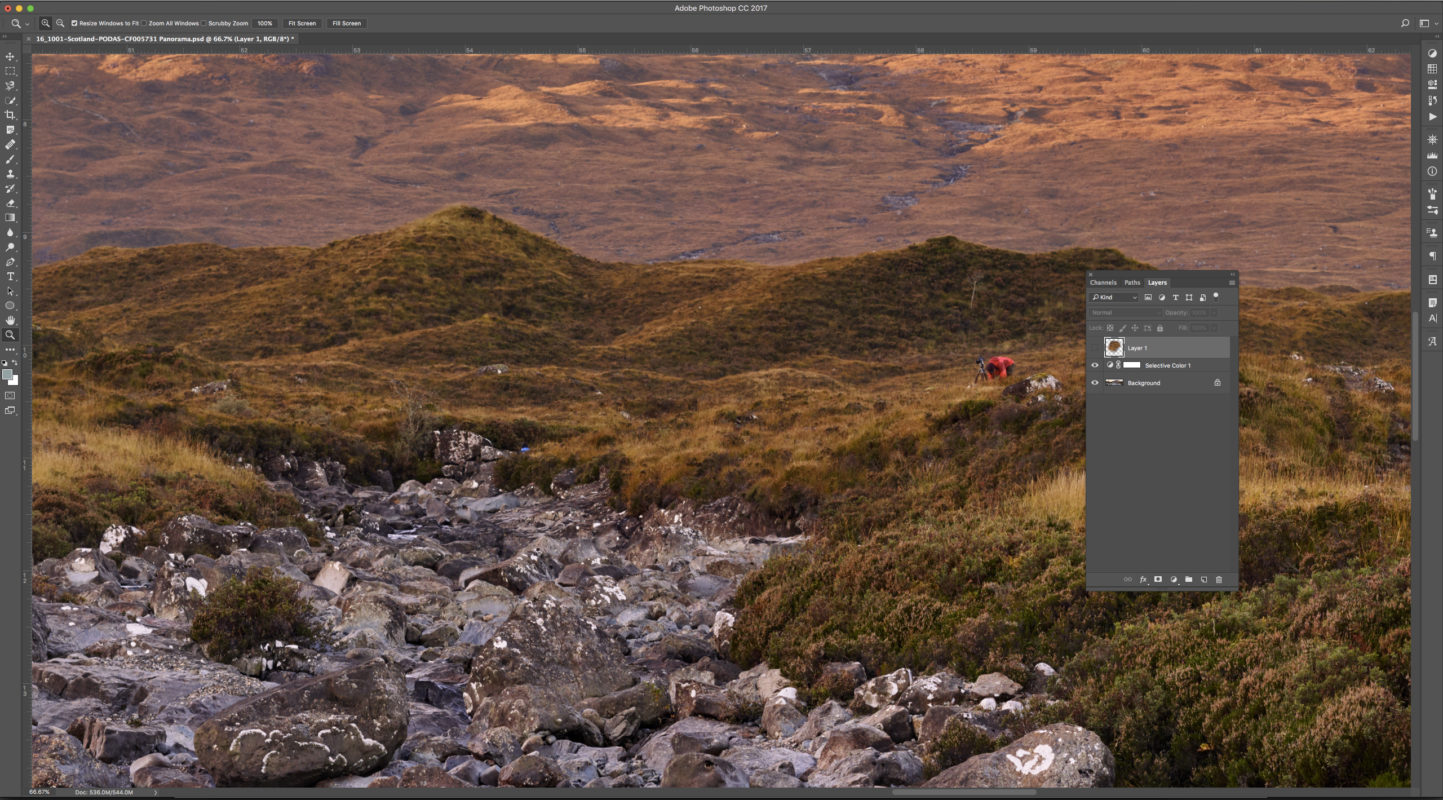Select the Clone Stamp tool
Viewport: 1443px width, 800px height.
point(11,173)
